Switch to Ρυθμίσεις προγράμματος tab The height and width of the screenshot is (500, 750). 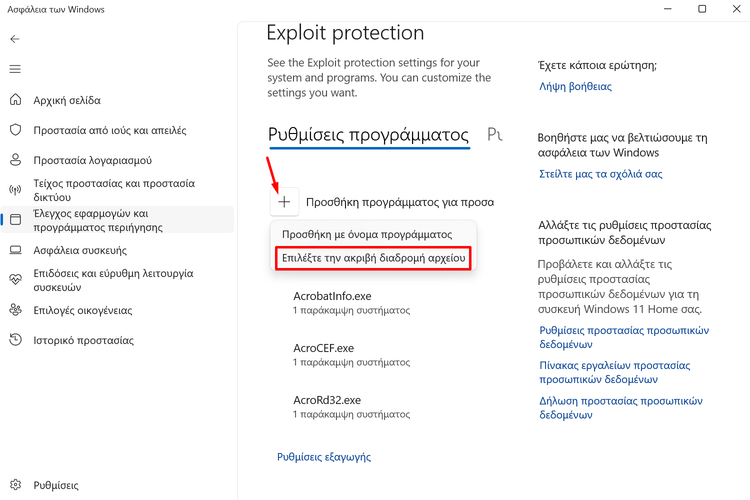coord(369,135)
